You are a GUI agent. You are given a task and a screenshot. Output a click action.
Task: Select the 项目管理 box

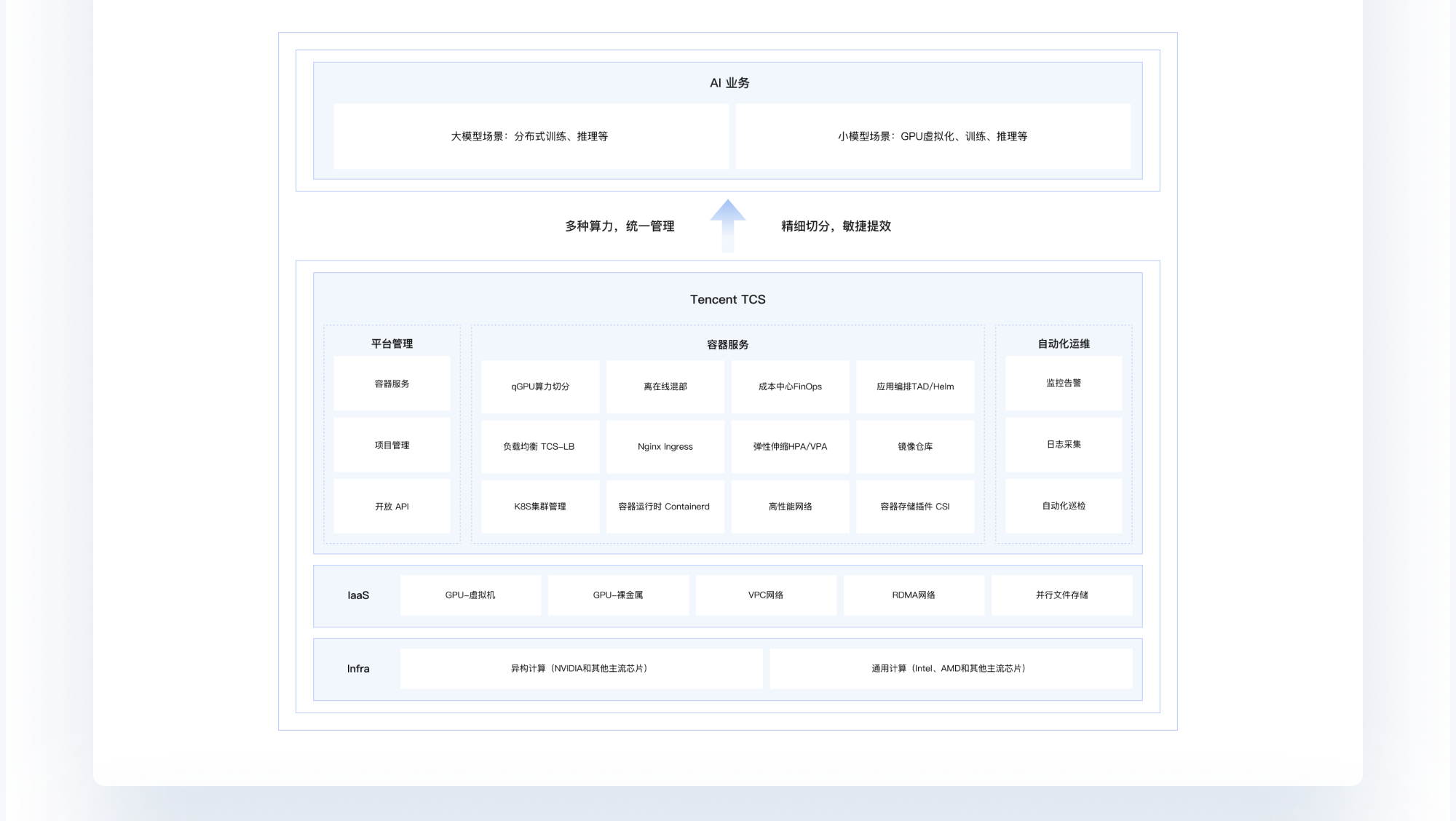click(392, 445)
